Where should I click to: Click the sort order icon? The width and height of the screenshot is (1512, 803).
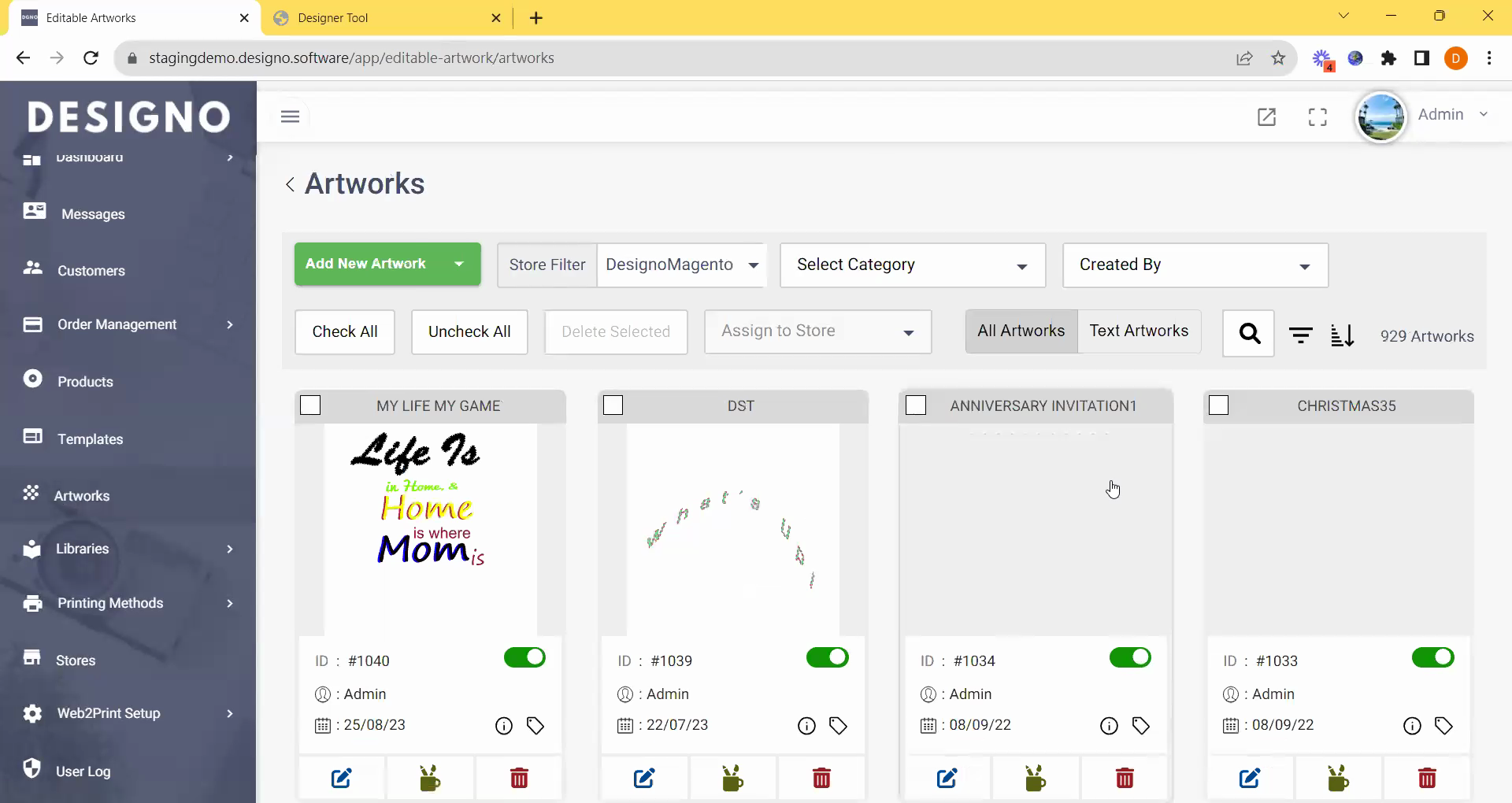(1342, 335)
